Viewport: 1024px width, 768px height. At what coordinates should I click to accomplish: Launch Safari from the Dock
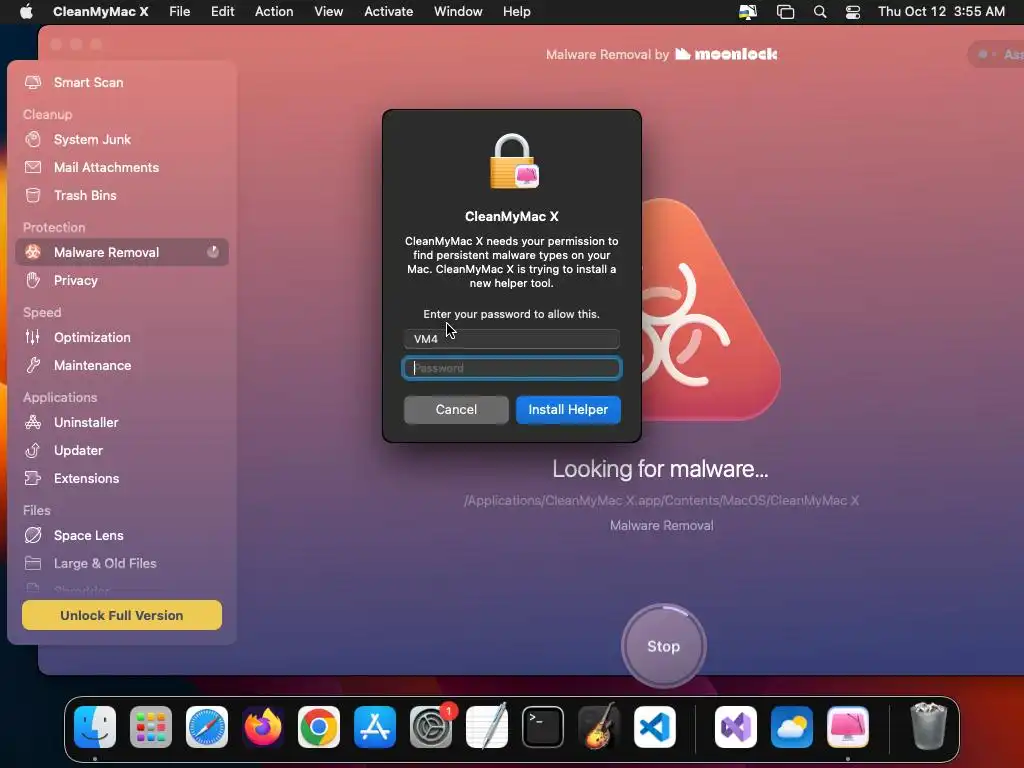tap(207, 727)
